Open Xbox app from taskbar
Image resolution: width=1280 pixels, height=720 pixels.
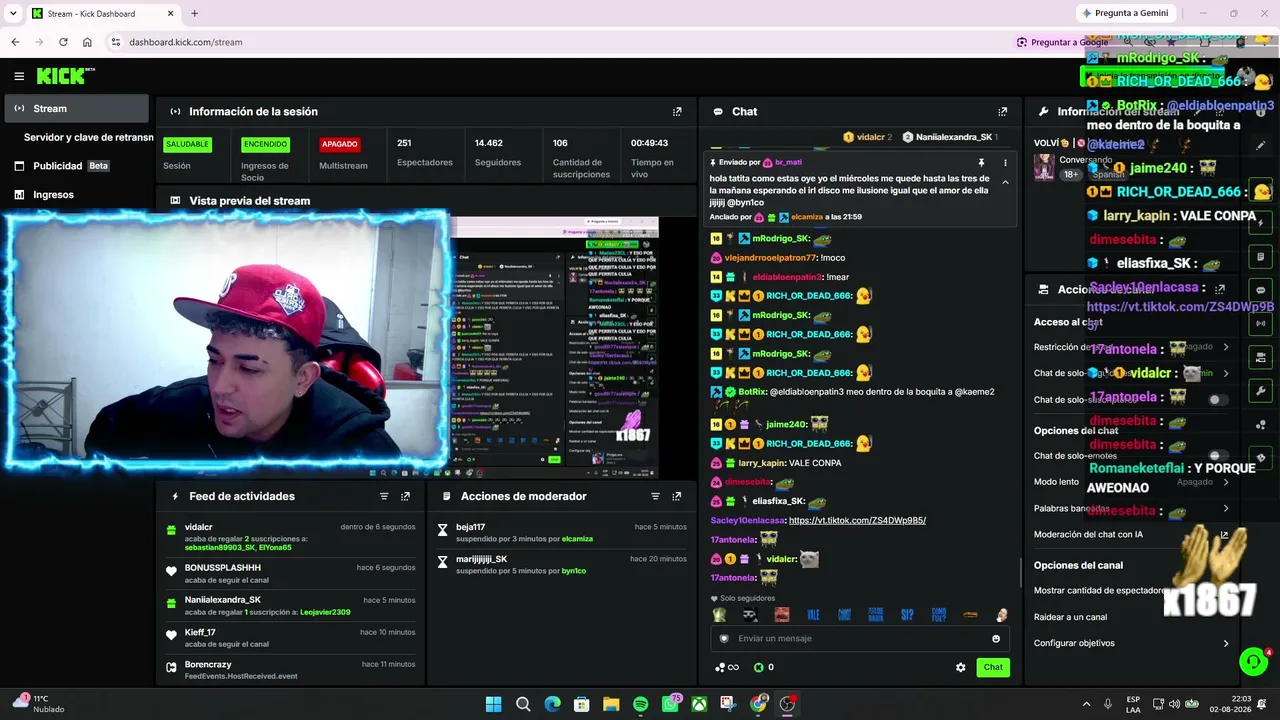(699, 704)
